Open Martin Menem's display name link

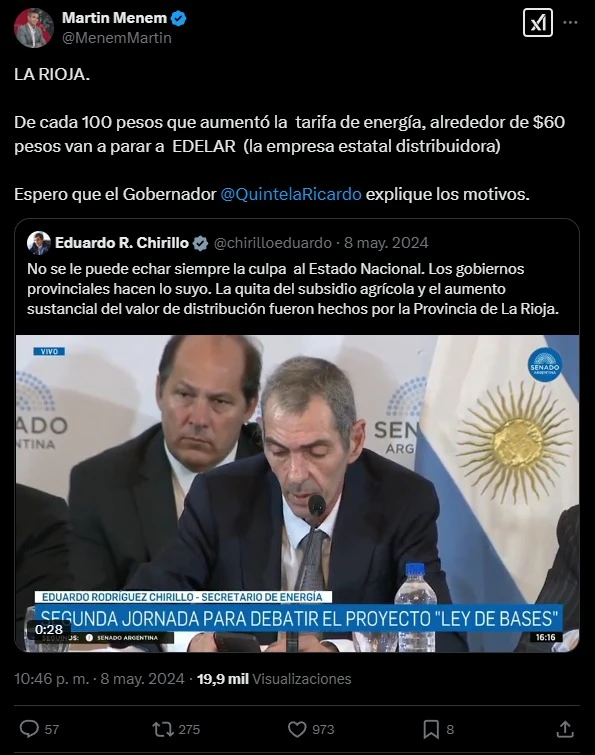tap(114, 18)
